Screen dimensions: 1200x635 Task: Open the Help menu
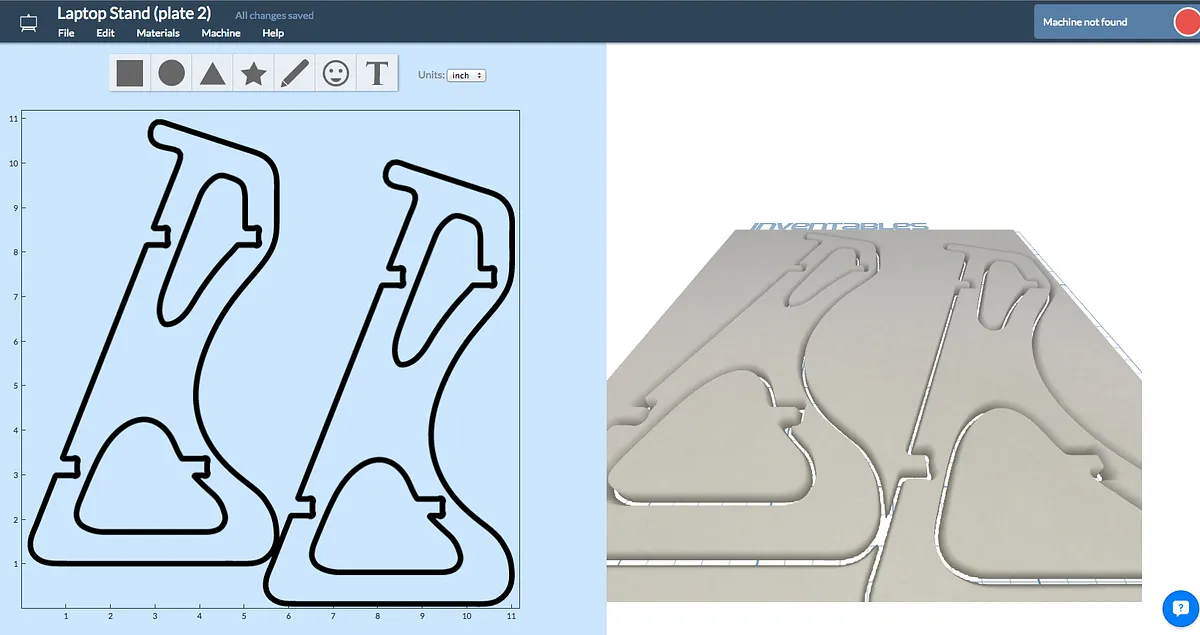(x=273, y=33)
